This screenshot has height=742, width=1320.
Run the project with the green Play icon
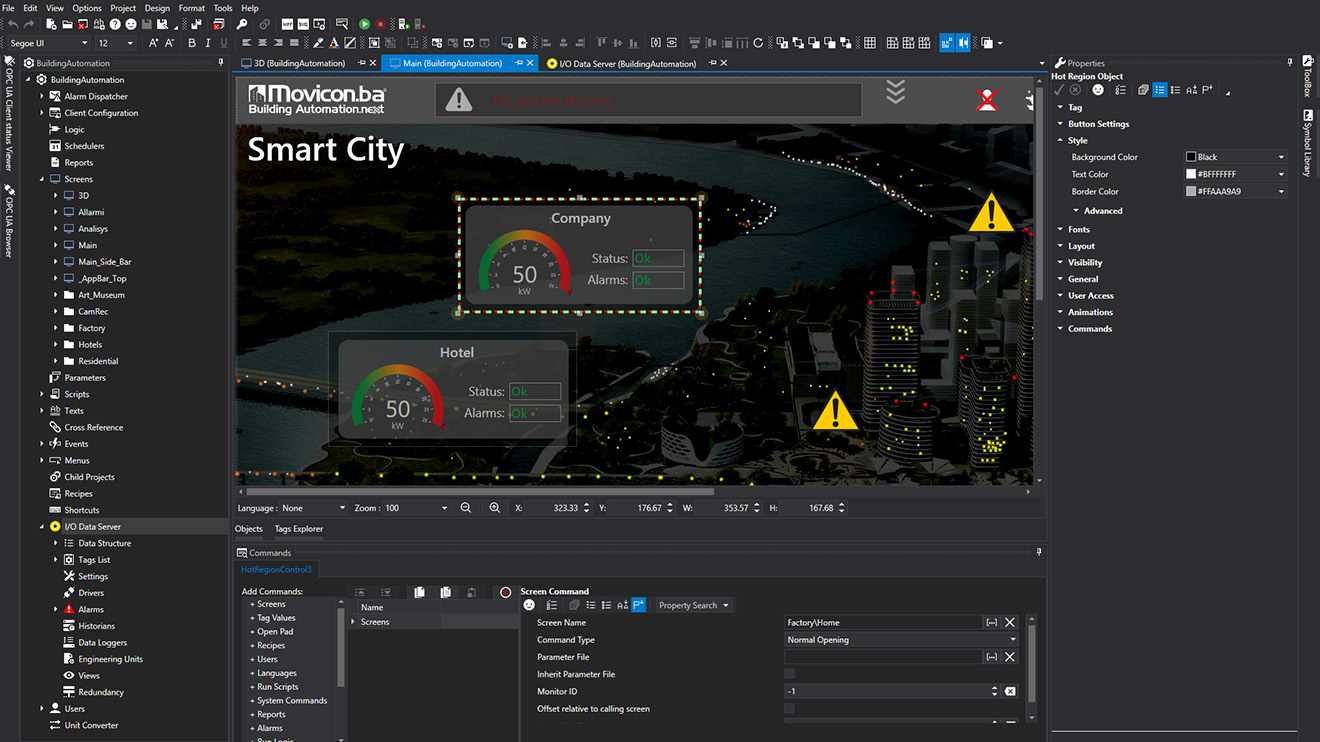tap(365, 24)
